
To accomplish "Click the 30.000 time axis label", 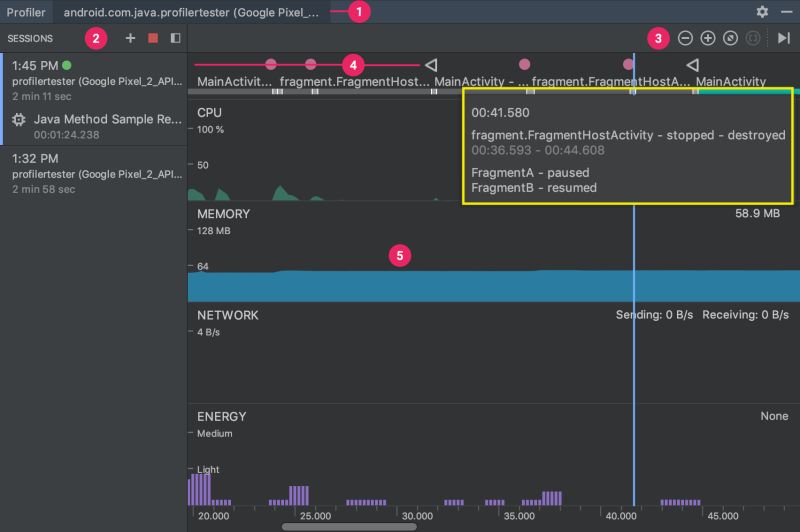I will [417, 516].
